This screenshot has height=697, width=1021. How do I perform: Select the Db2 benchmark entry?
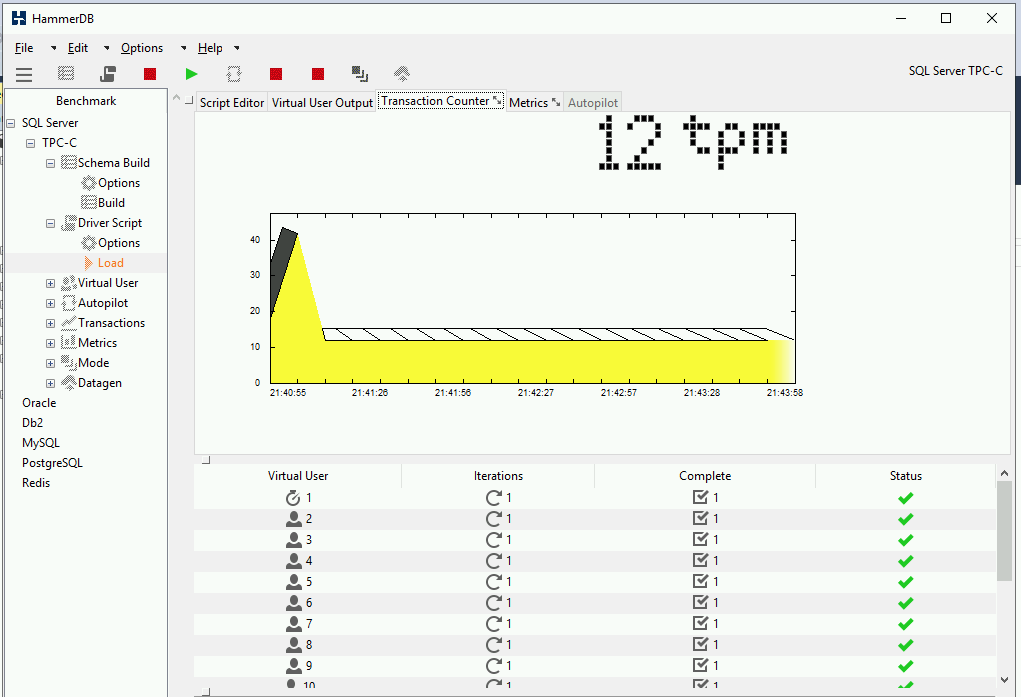click(33, 423)
